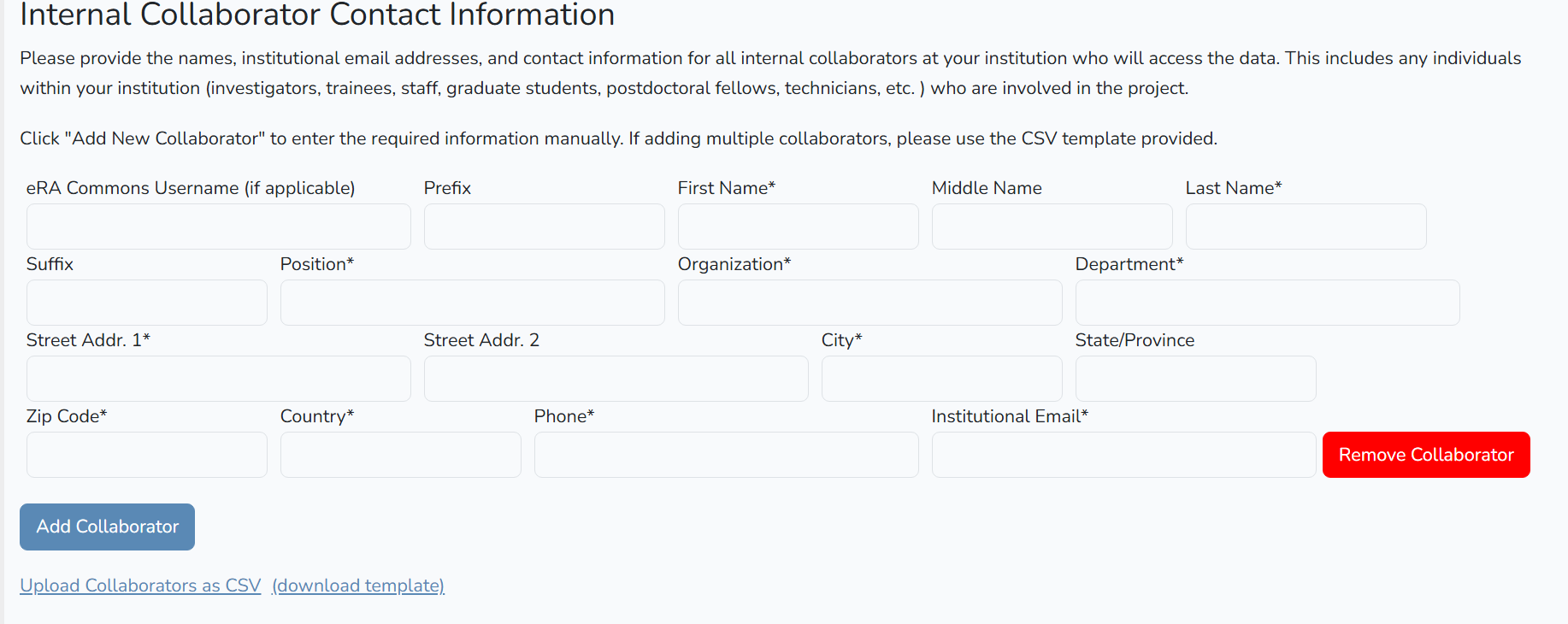Click the eRA Commons Username field
The image size is (1568, 624).
pos(218,227)
